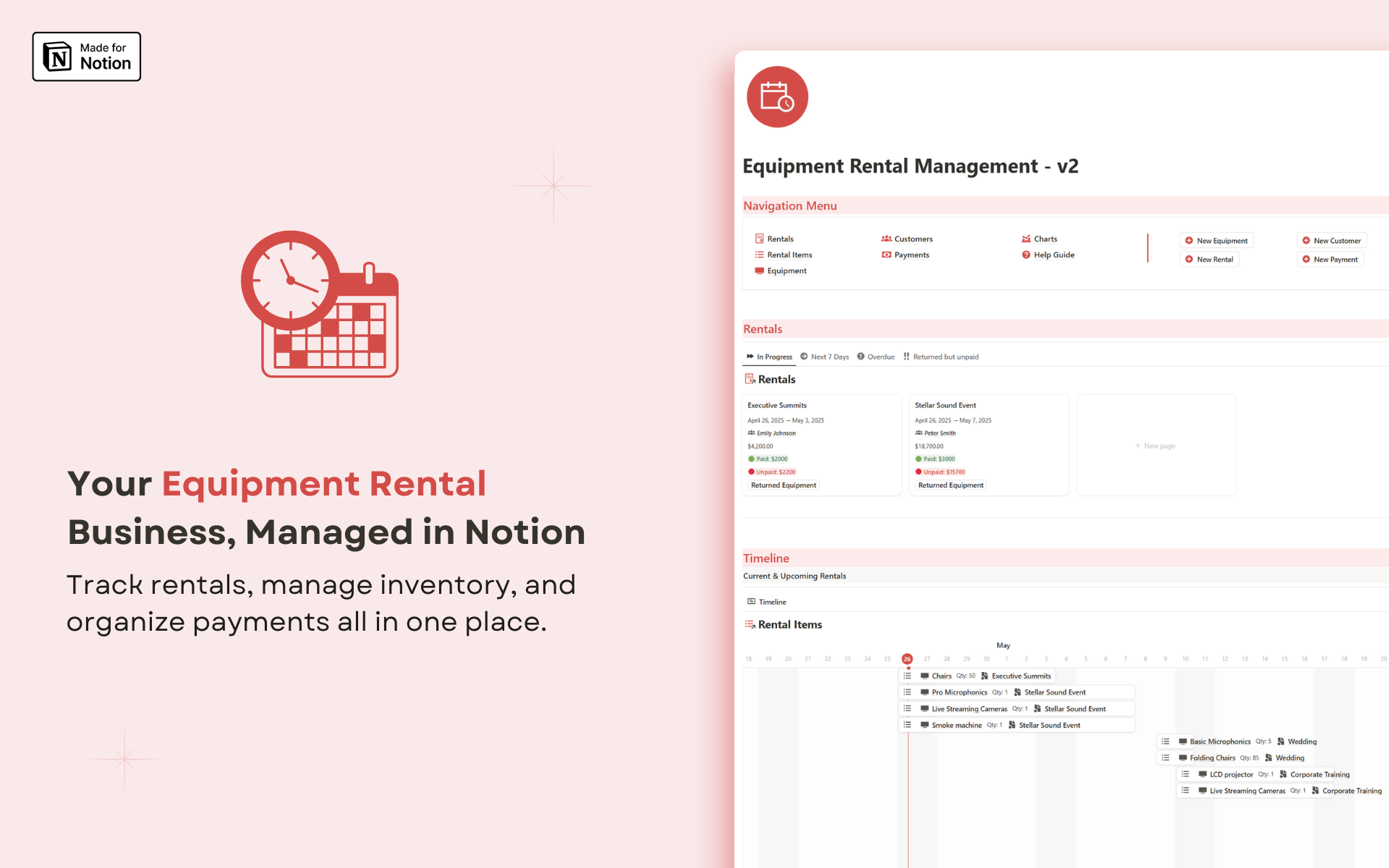Open the Charts page link
Screen dimensions: 1389x868
click(1045, 239)
